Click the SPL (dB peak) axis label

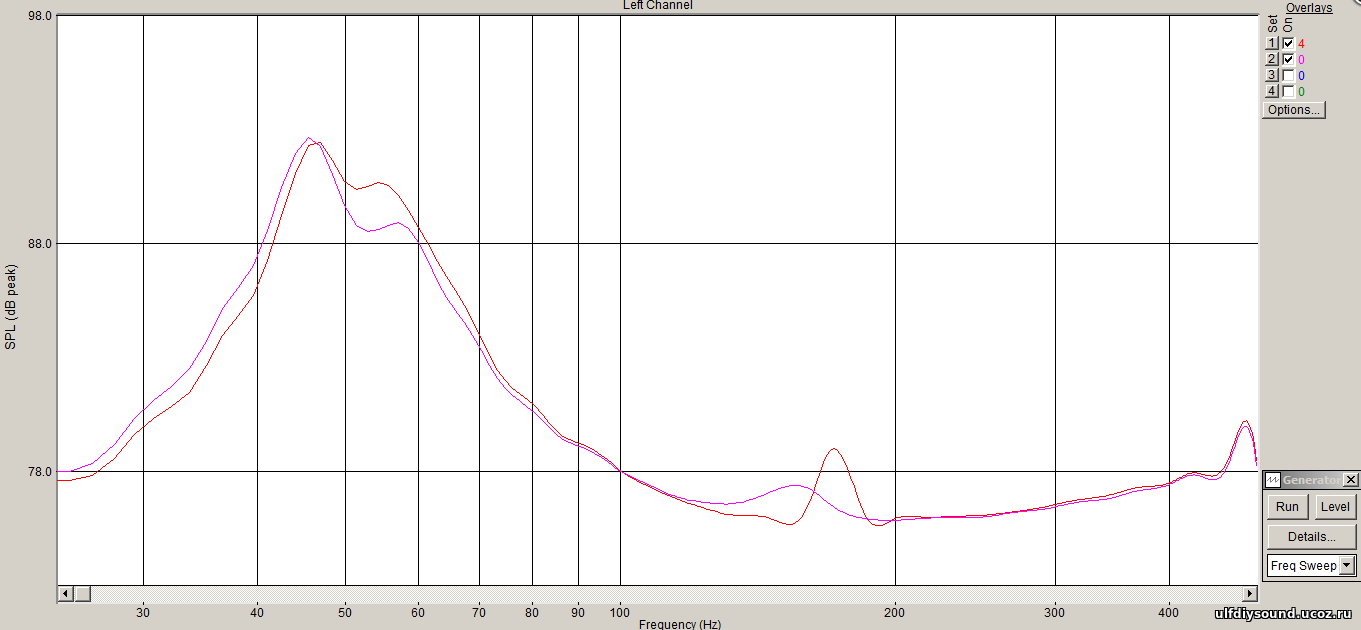click(12, 306)
